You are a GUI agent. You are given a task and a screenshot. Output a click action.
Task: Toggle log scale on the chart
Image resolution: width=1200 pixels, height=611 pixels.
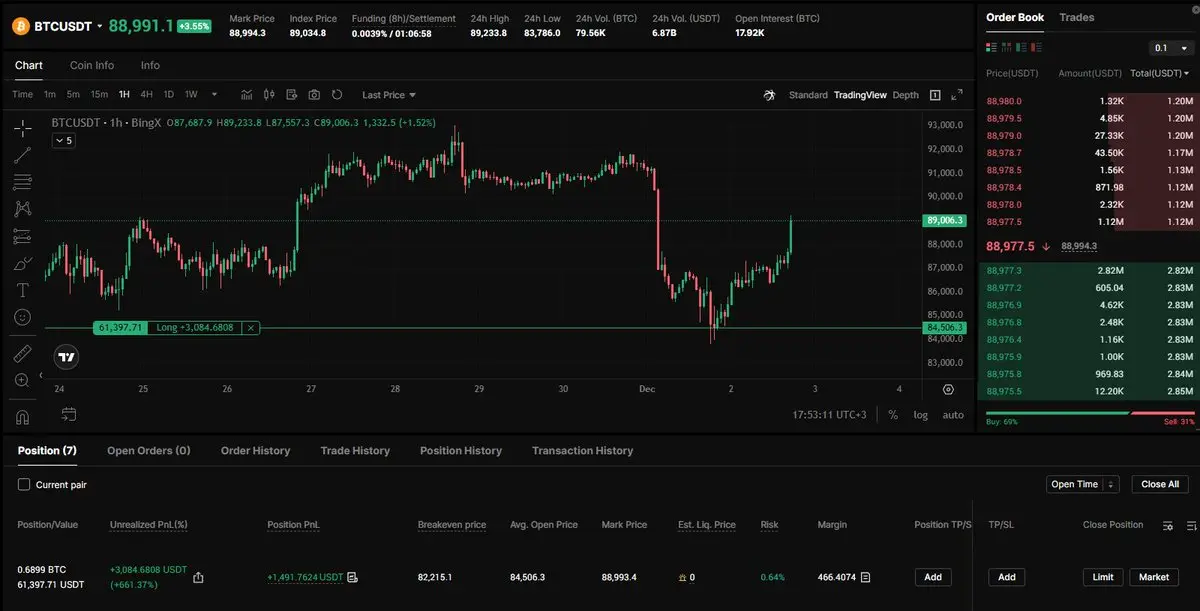[920, 414]
